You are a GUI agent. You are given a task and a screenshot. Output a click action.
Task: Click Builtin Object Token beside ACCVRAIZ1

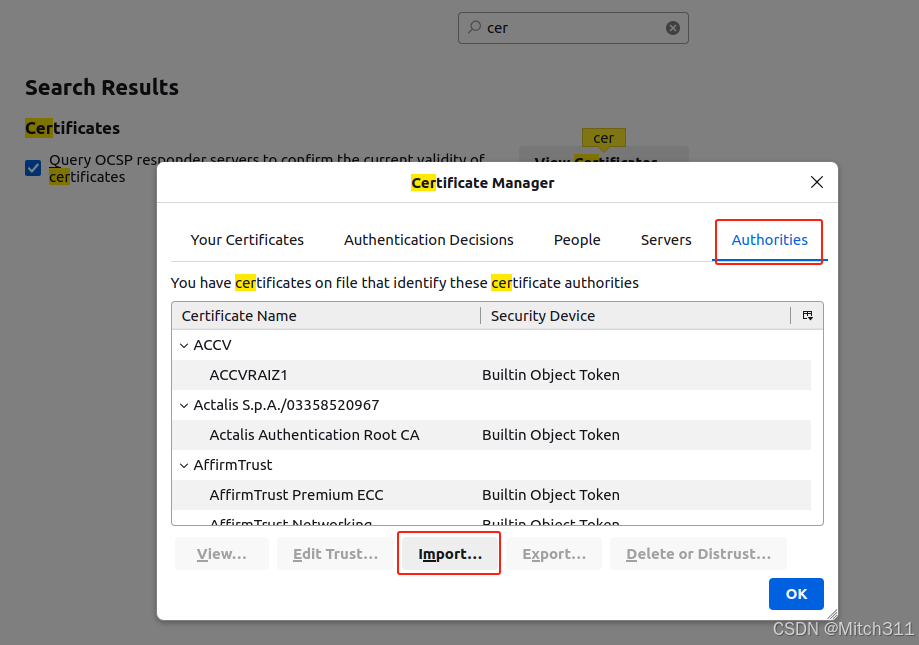tap(550, 375)
